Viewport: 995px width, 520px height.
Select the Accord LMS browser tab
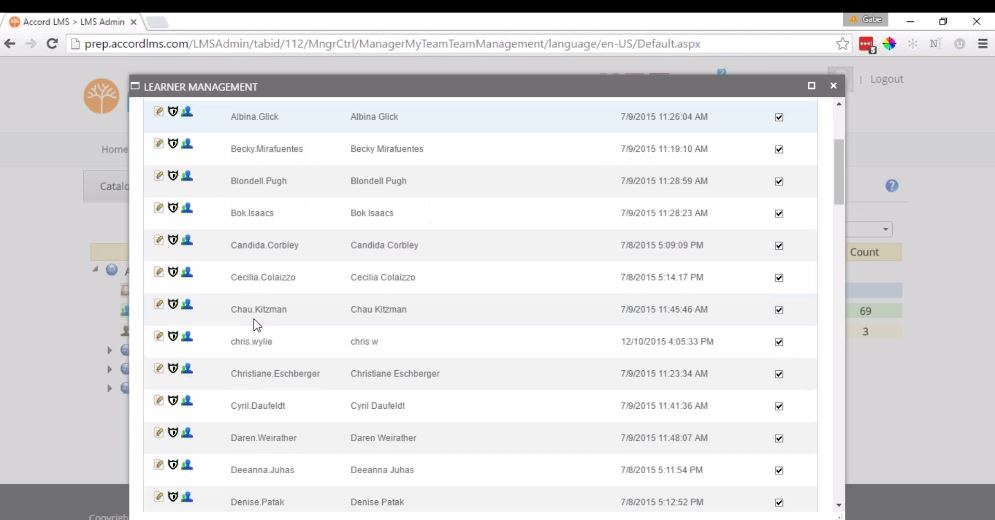point(72,21)
